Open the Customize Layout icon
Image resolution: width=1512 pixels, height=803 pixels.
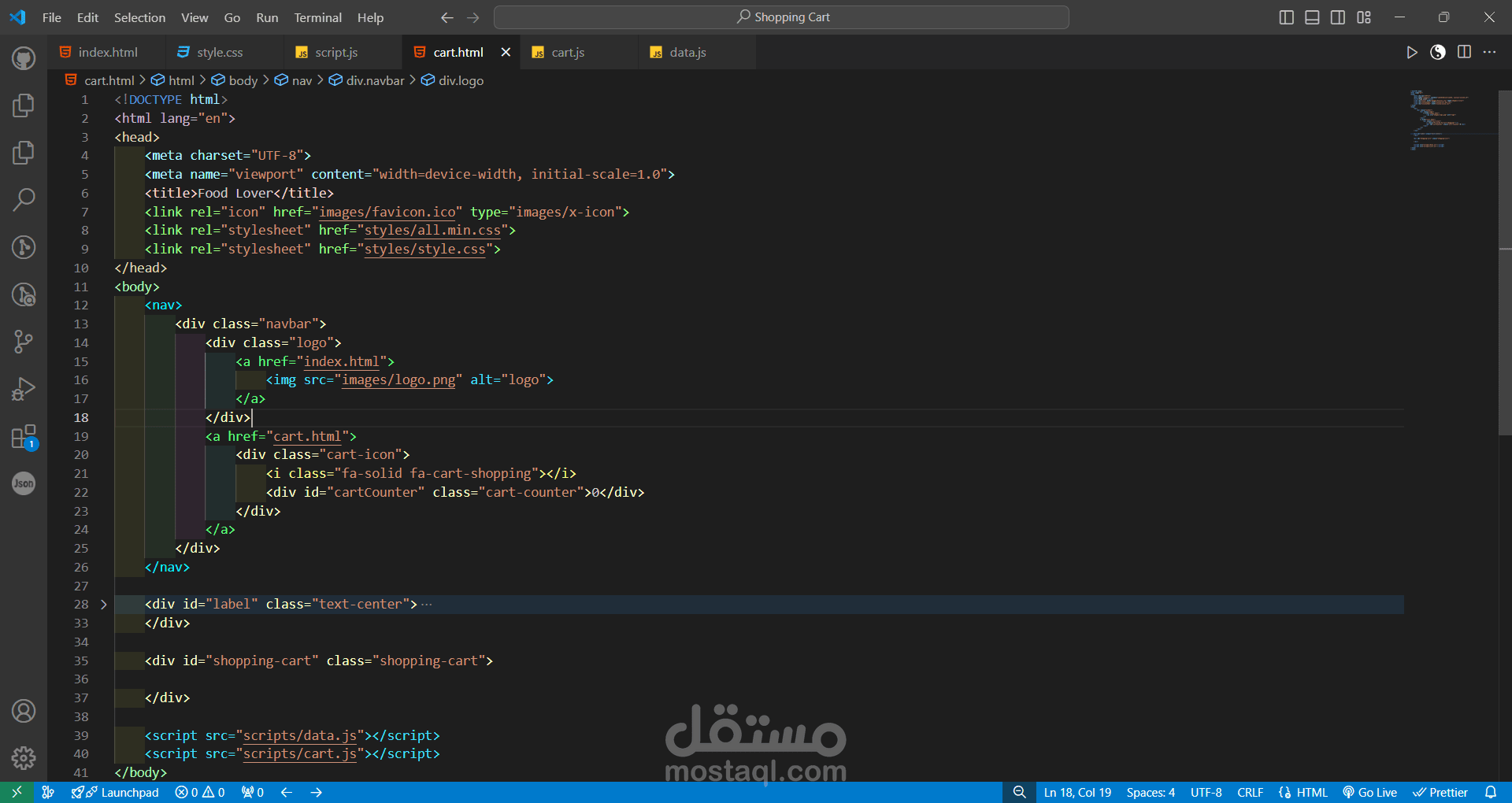(x=1364, y=17)
